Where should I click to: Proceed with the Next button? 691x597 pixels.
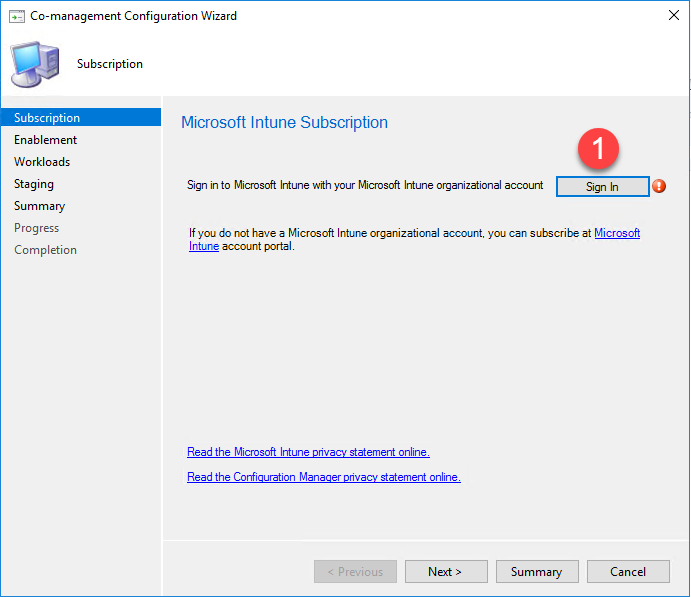pos(445,572)
